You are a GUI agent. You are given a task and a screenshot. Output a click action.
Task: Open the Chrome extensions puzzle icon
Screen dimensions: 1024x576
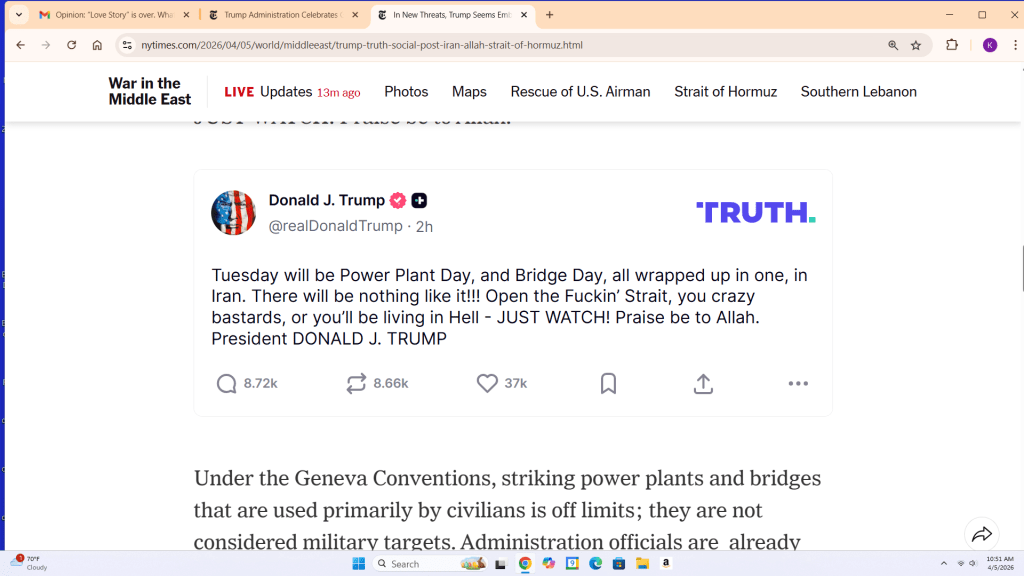pos(952,45)
